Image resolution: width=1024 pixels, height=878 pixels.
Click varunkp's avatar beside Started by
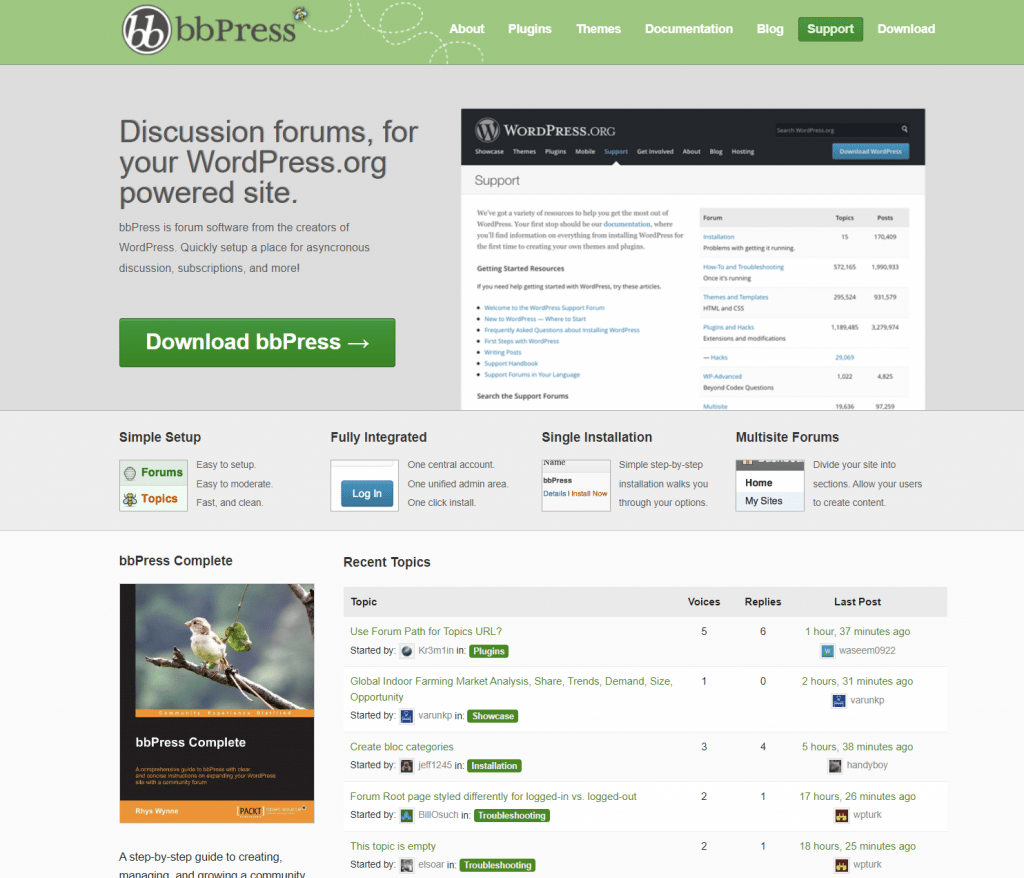pyautogui.click(x=407, y=716)
